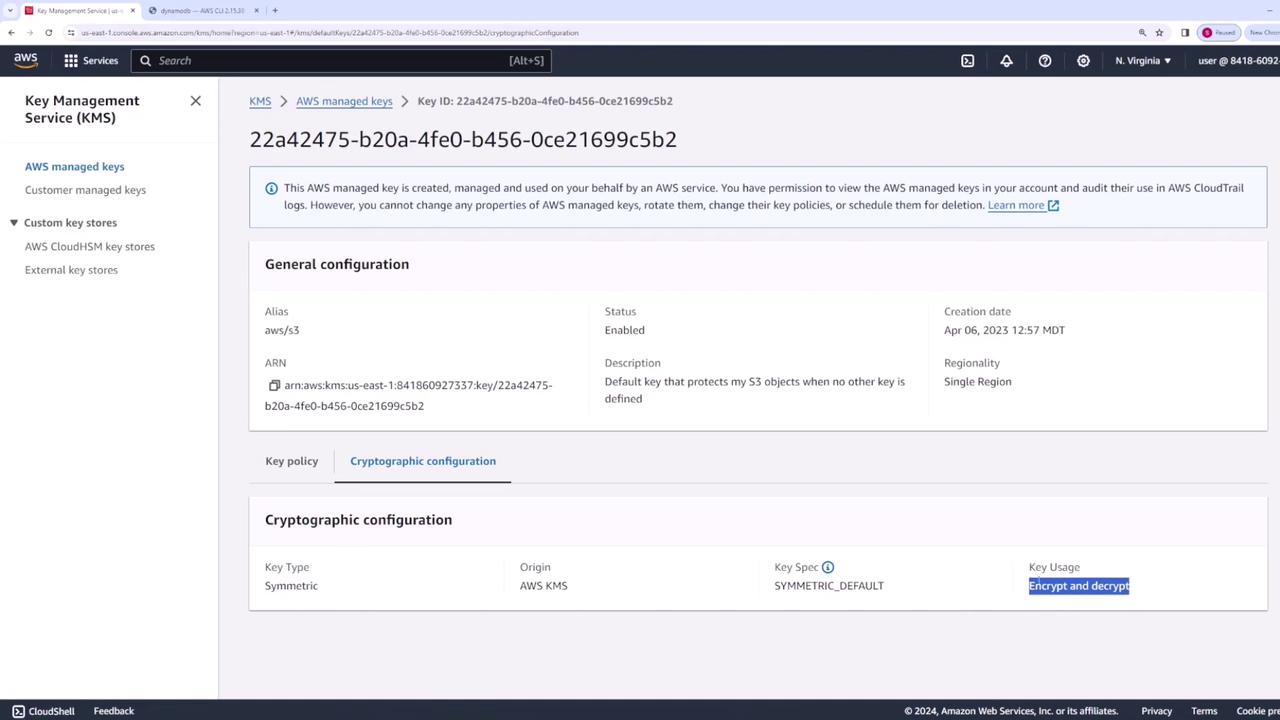This screenshot has width=1280, height=720.
Task: Click the paused browser profile button
Action: click(1219, 33)
